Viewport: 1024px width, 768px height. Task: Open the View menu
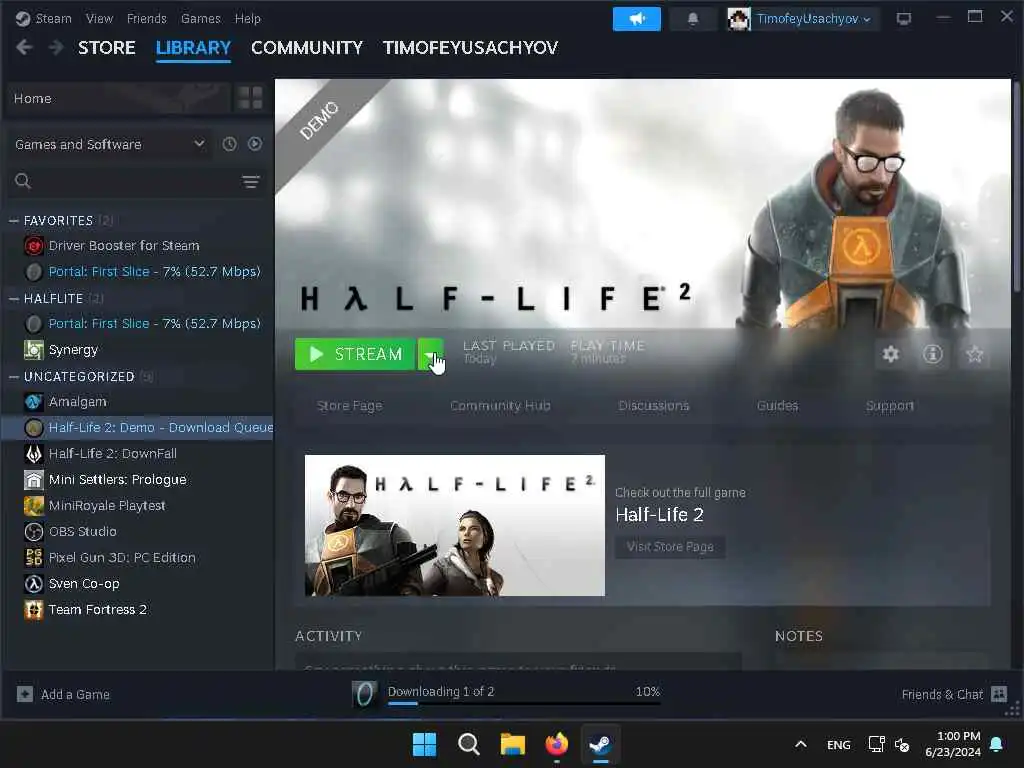(99, 18)
